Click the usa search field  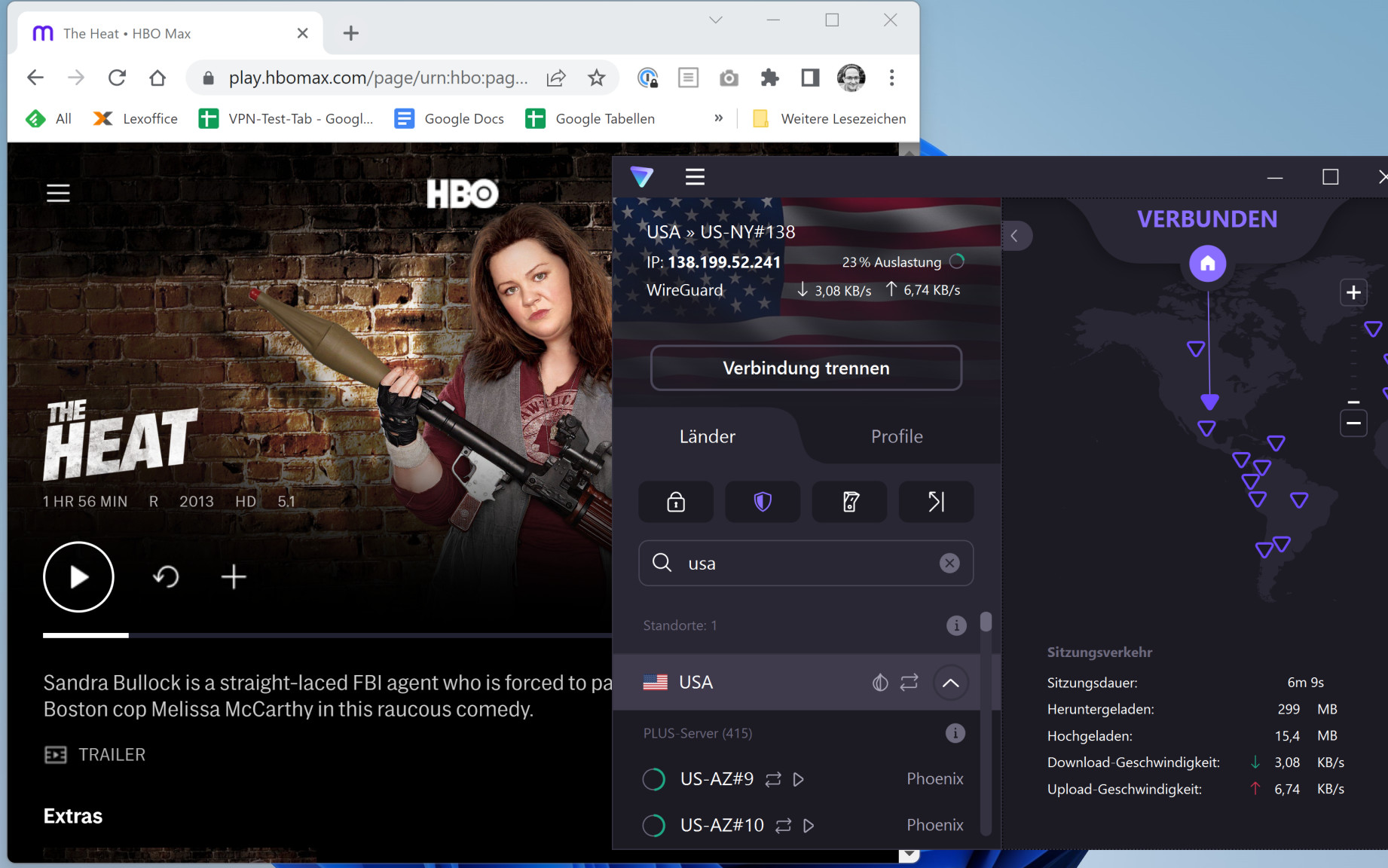(x=806, y=563)
